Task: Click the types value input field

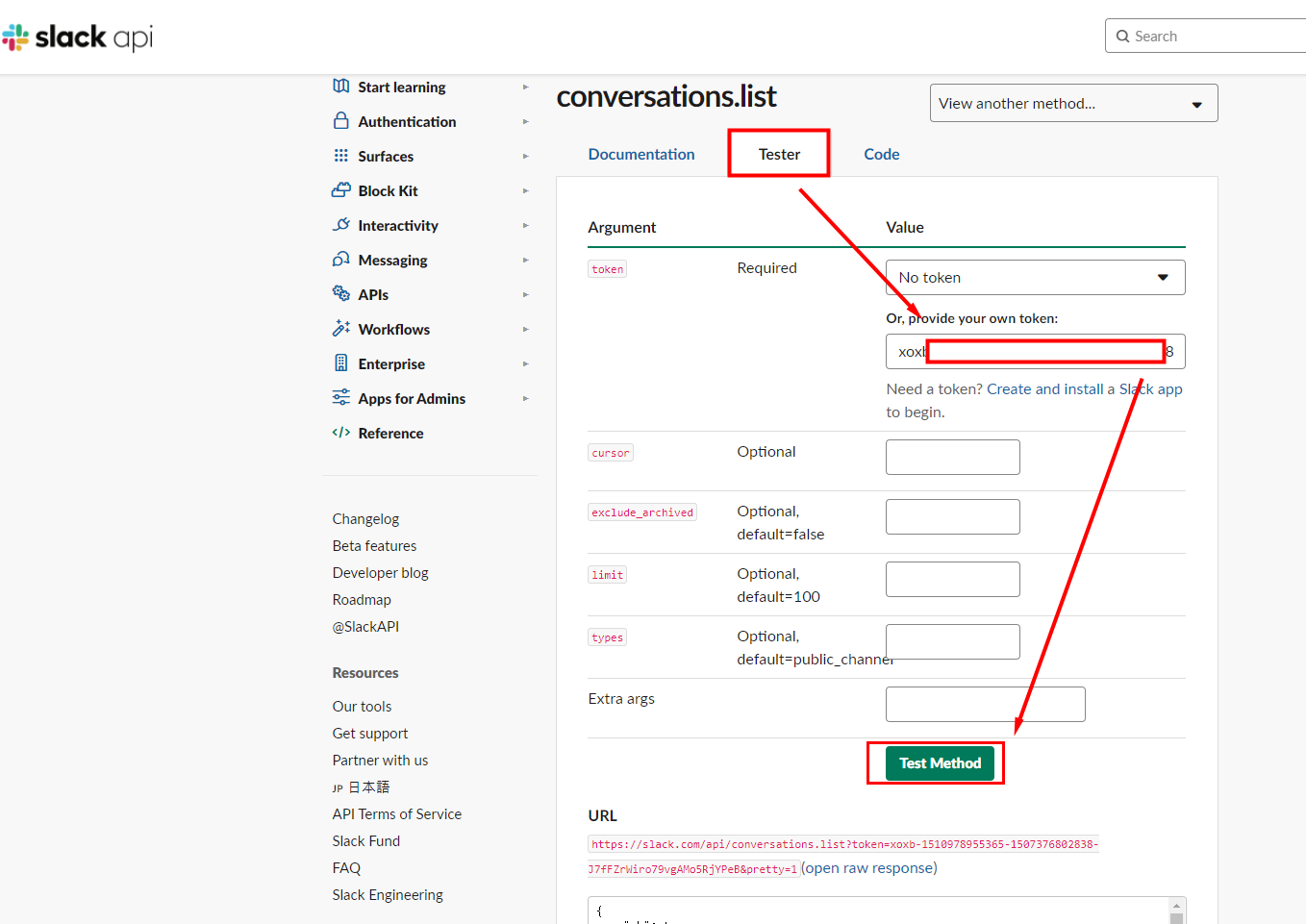Action: click(x=952, y=641)
